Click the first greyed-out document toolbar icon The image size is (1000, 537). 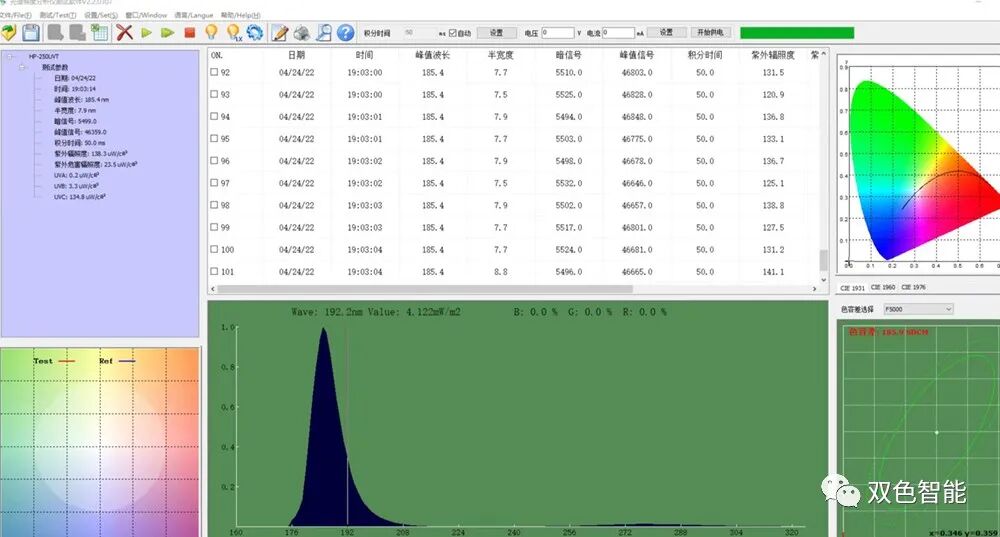point(56,33)
